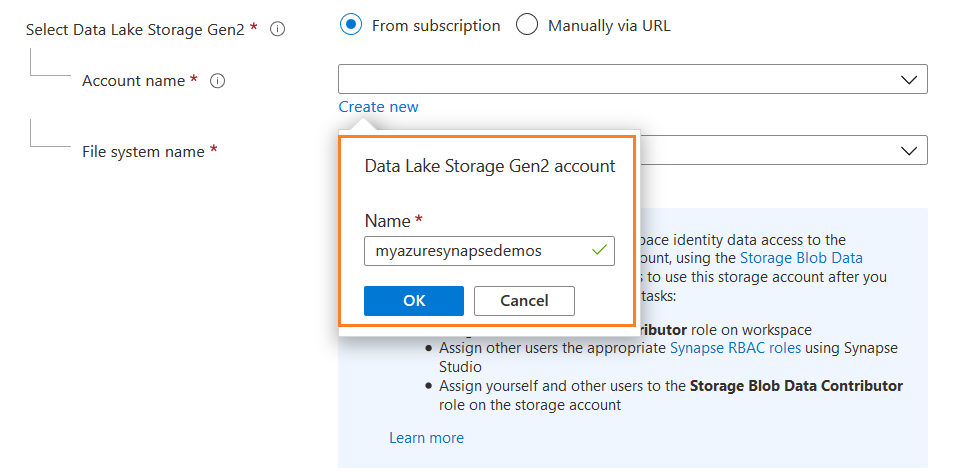
Task: Click the Create new link under Account name
Action: point(378,107)
